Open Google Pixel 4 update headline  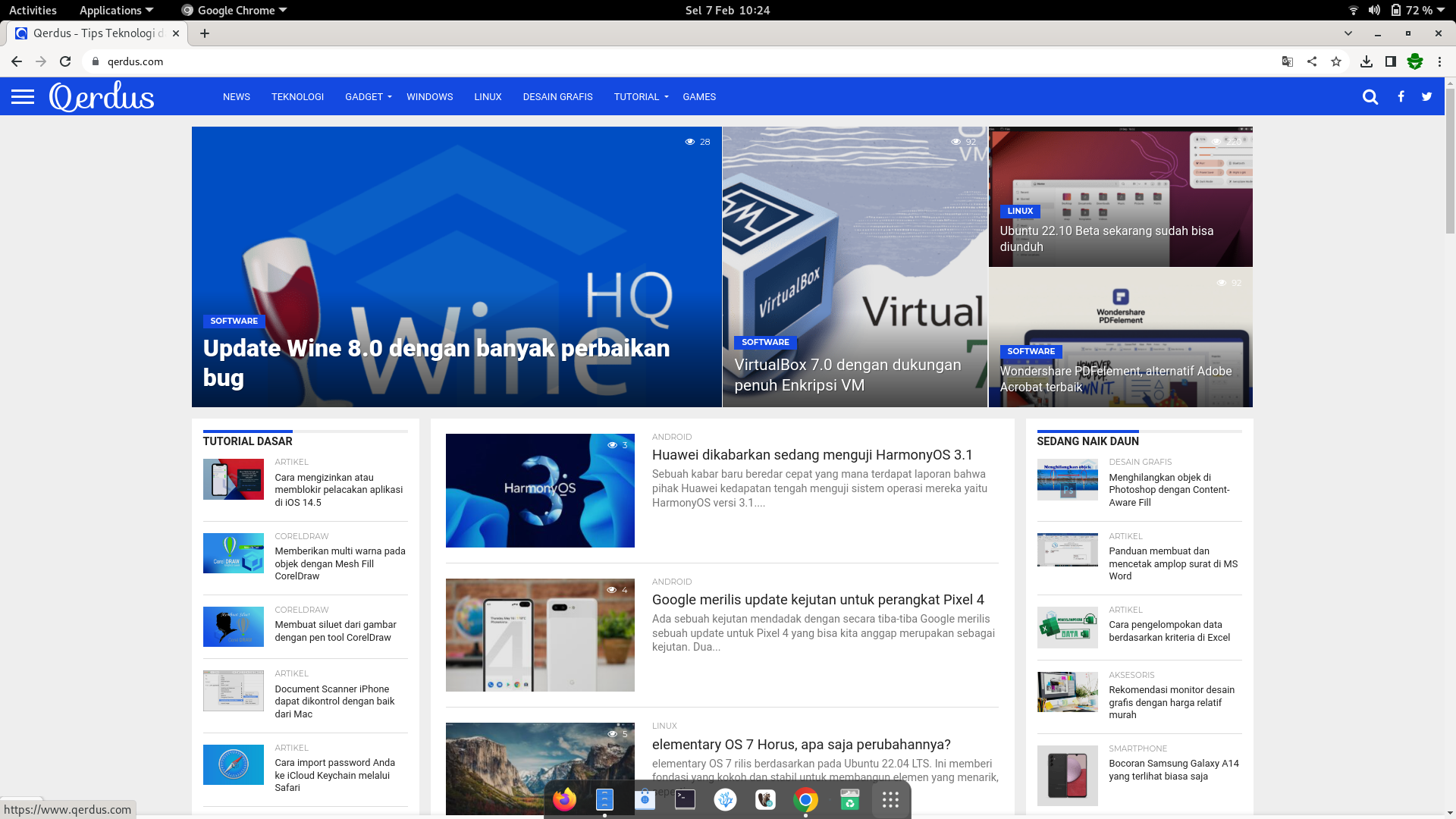pyautogui.click(x=817, y=600)
